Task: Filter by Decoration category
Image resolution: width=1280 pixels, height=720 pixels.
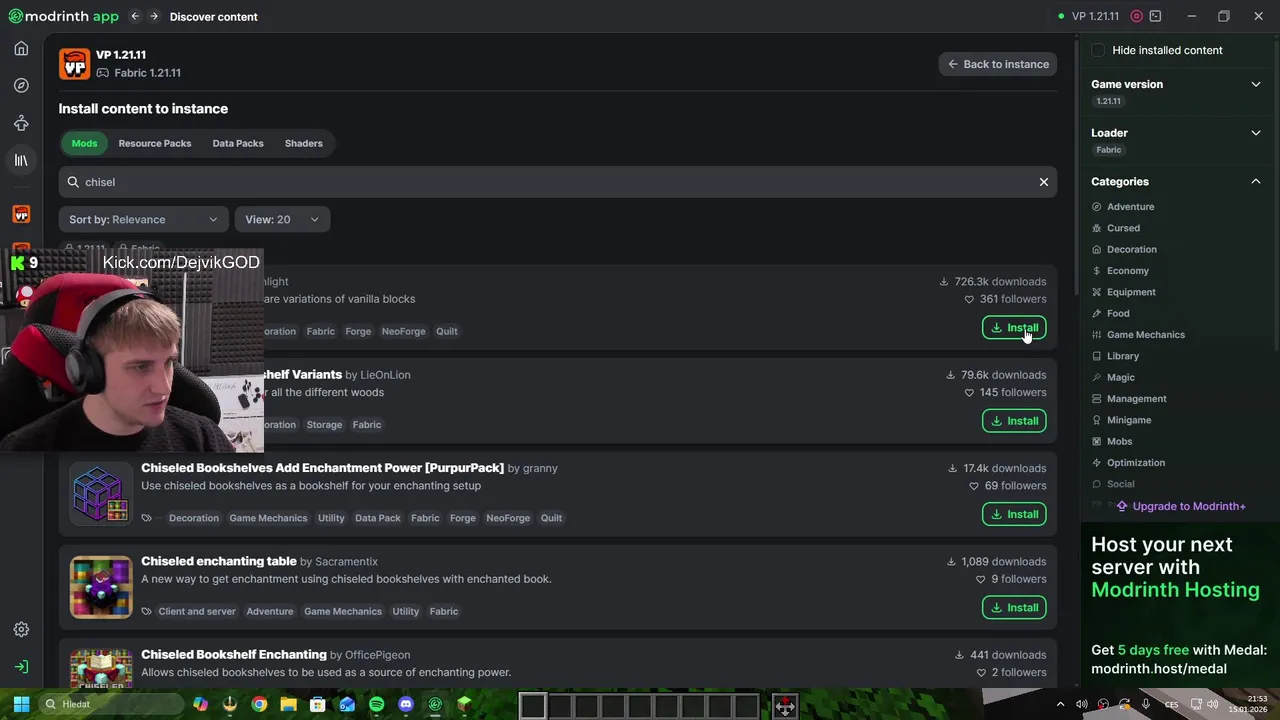Action: 1131,249
